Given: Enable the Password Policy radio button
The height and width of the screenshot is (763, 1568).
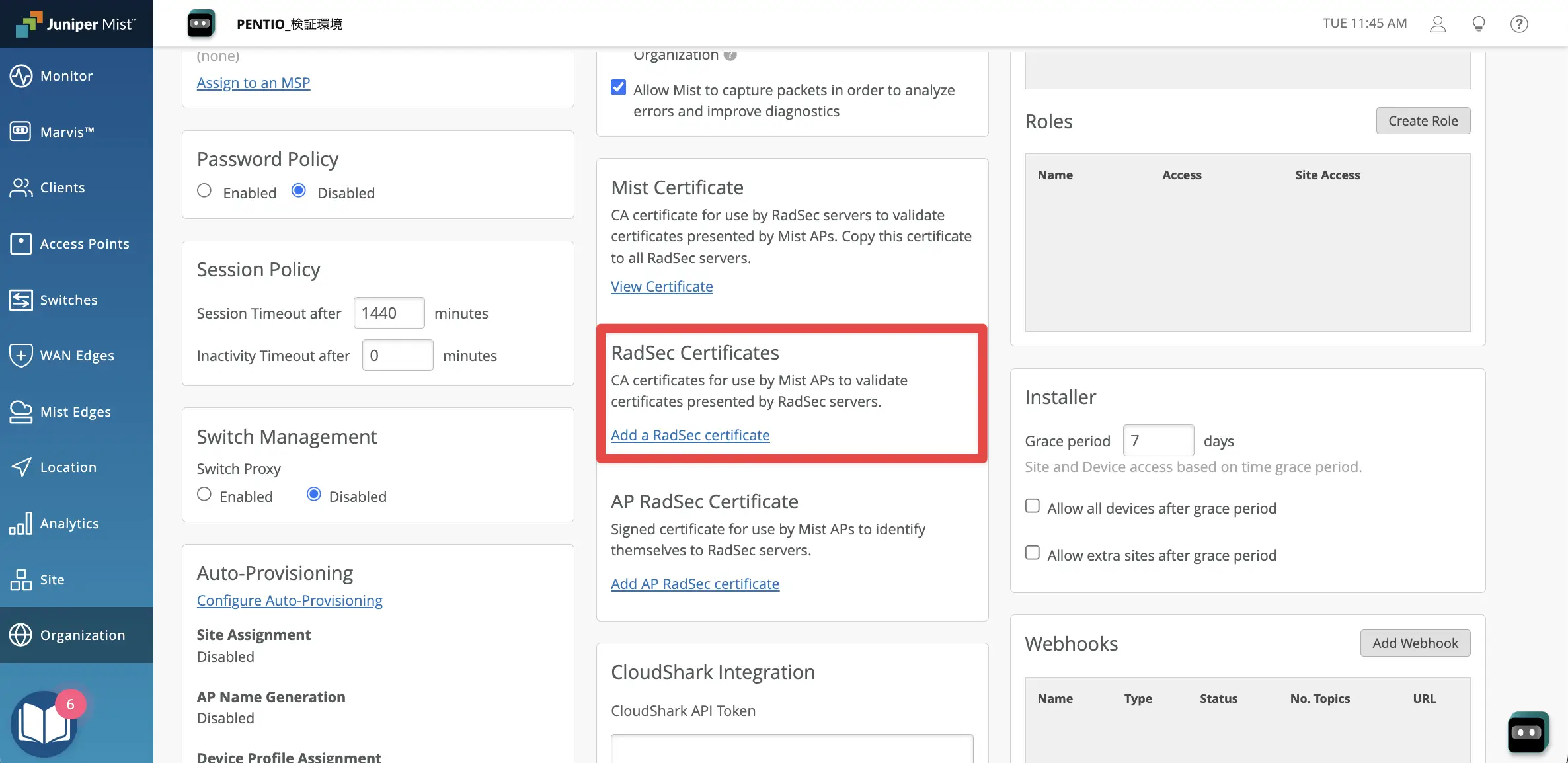Looking at the screenshot, I should 204,191.
